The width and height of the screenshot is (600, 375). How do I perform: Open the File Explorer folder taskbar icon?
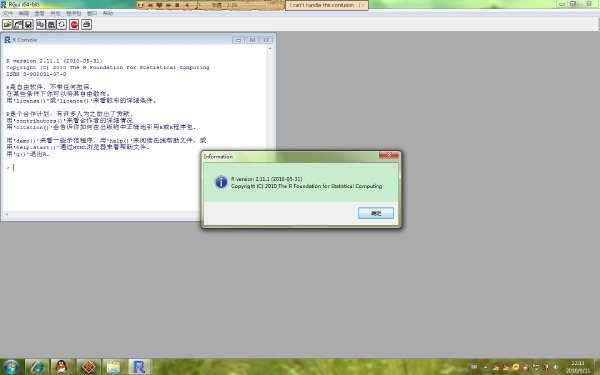(113, 367)
